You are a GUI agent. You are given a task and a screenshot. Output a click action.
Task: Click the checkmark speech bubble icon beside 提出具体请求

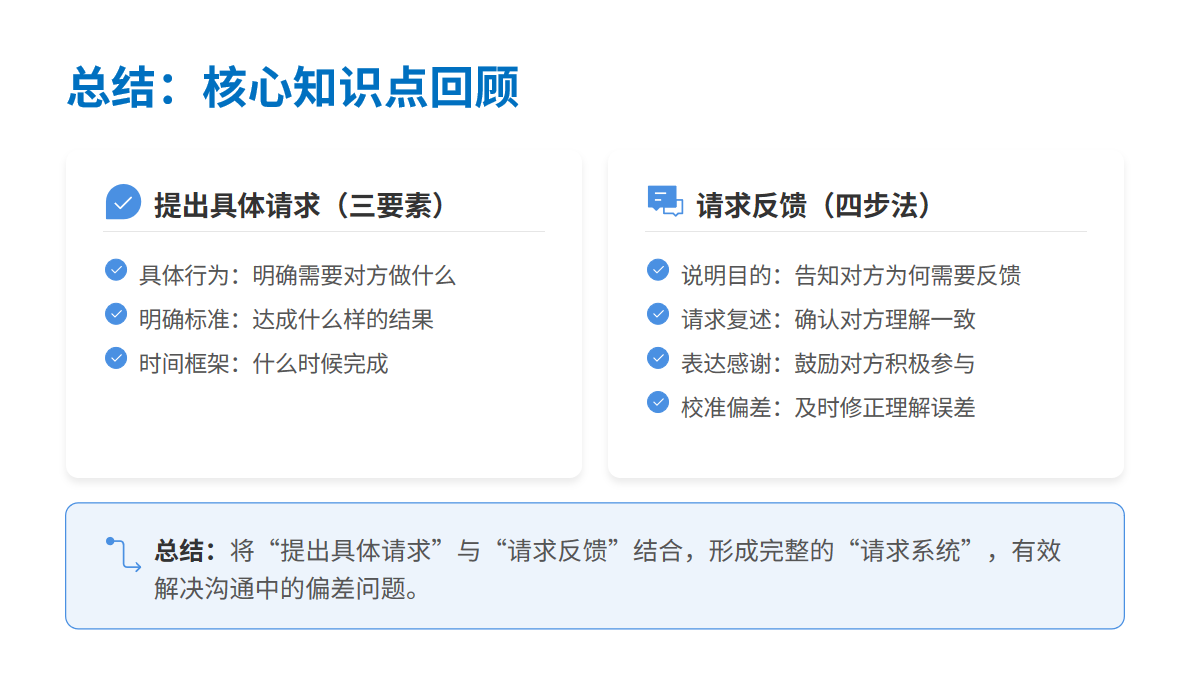coord(123,203)
